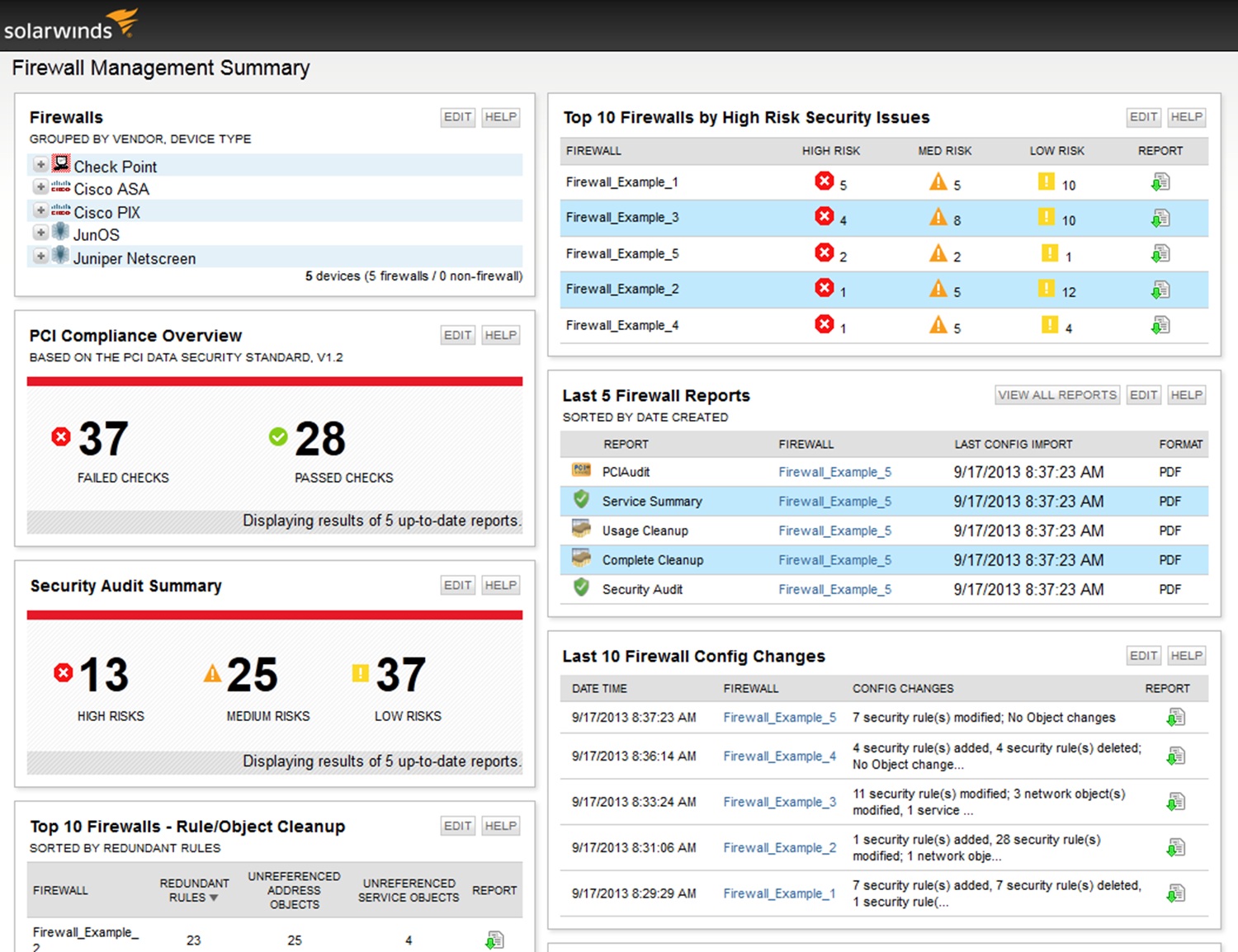Image resolution: width=1238 pixels, height=952 pixels.
Task: Expand the Check Point vendor group
Action: point(40,164)
